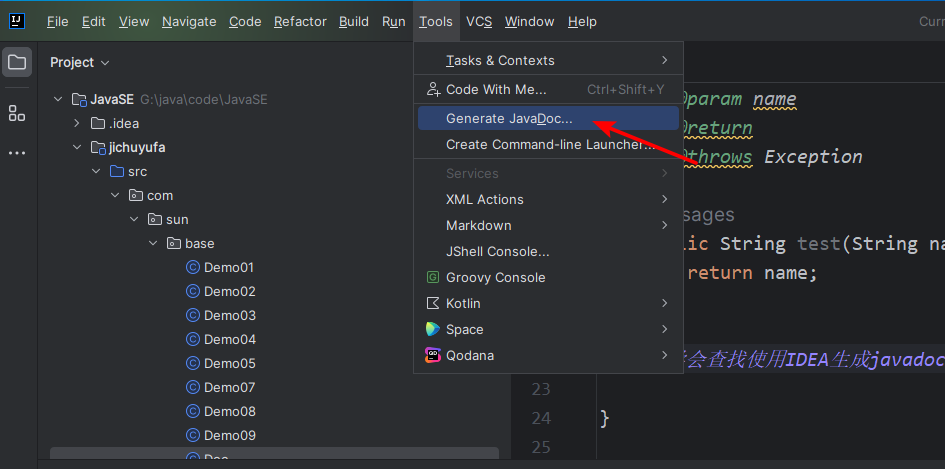Click the src source folder icon
This screenshot has height=469, width=945.
pos(117,172)
